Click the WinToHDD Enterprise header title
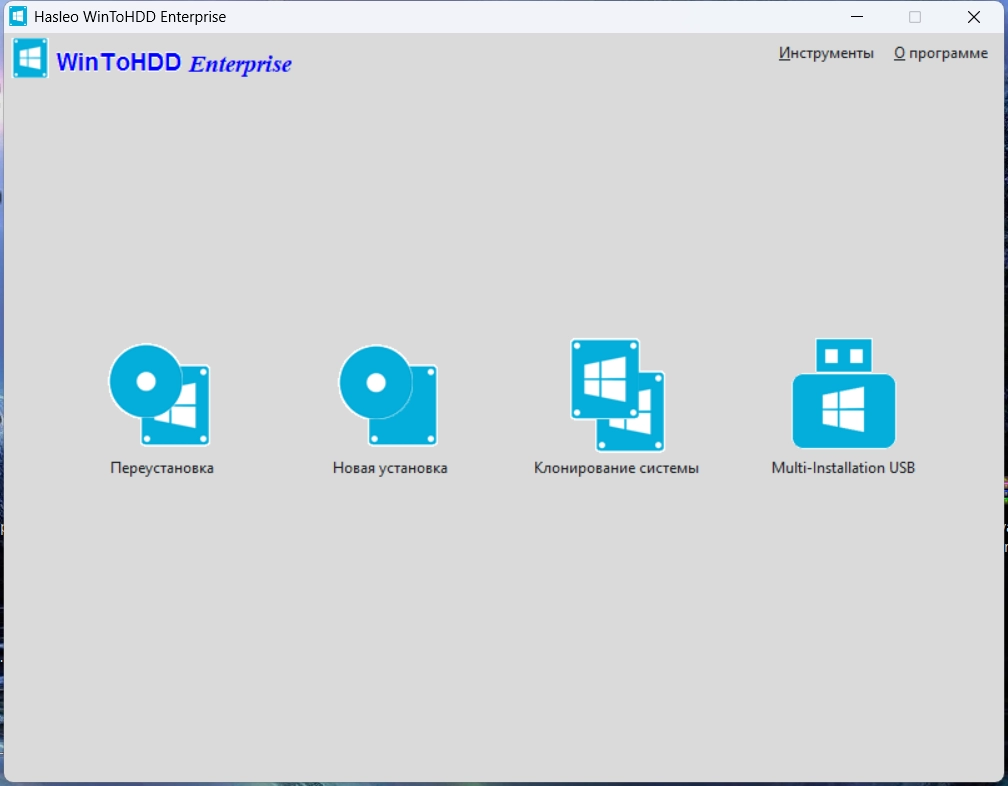 174,63
